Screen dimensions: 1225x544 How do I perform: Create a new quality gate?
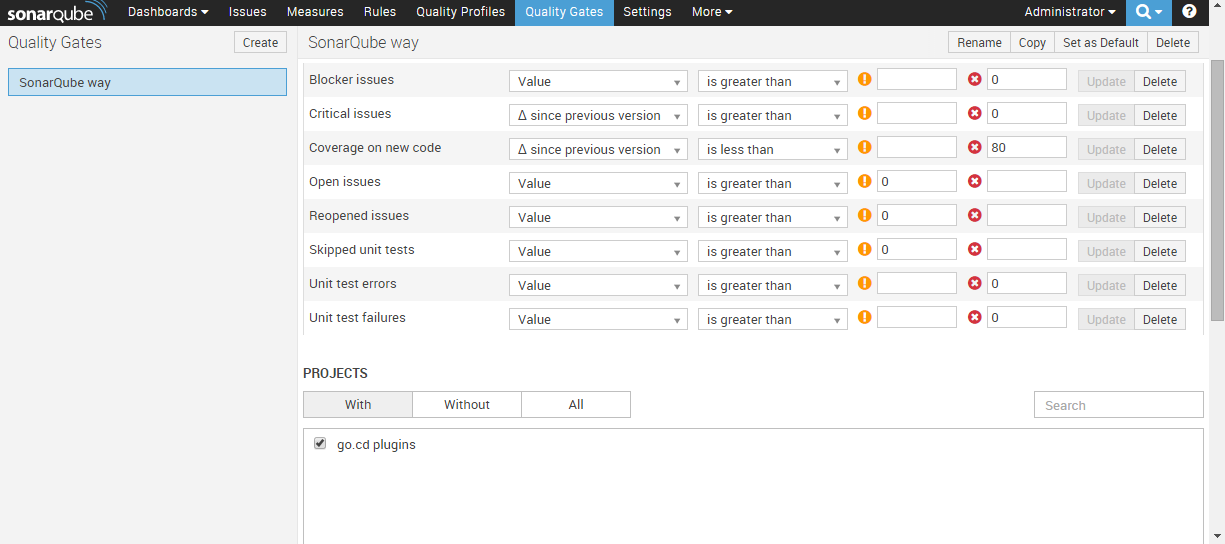pos(260,42)
